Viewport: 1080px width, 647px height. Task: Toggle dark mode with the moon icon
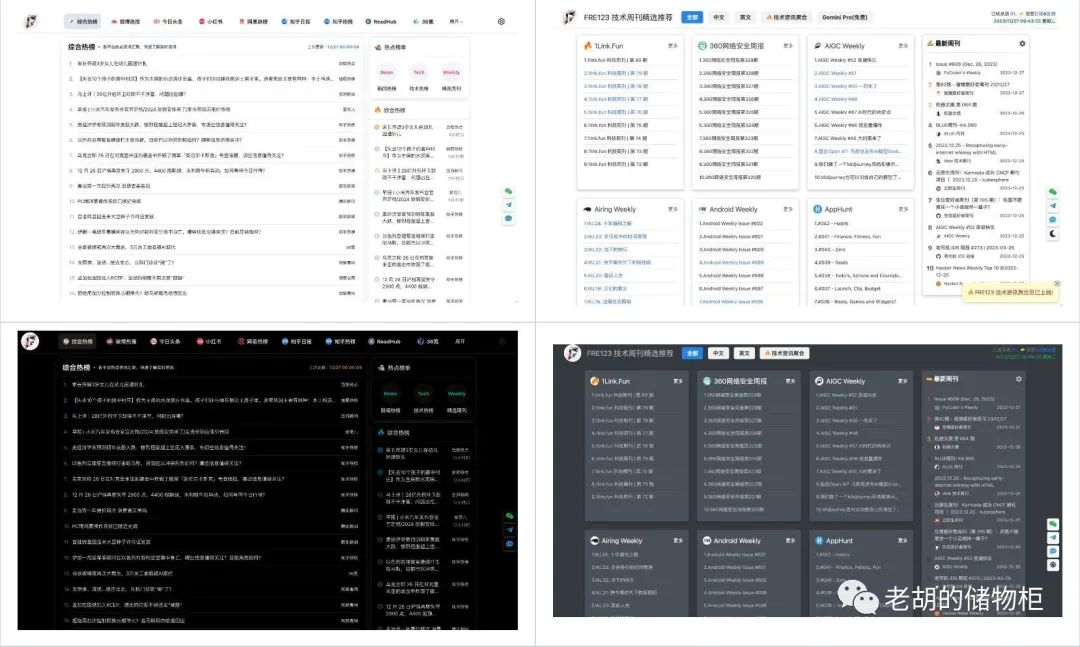pyautogui.click(x=1052, y=234)
